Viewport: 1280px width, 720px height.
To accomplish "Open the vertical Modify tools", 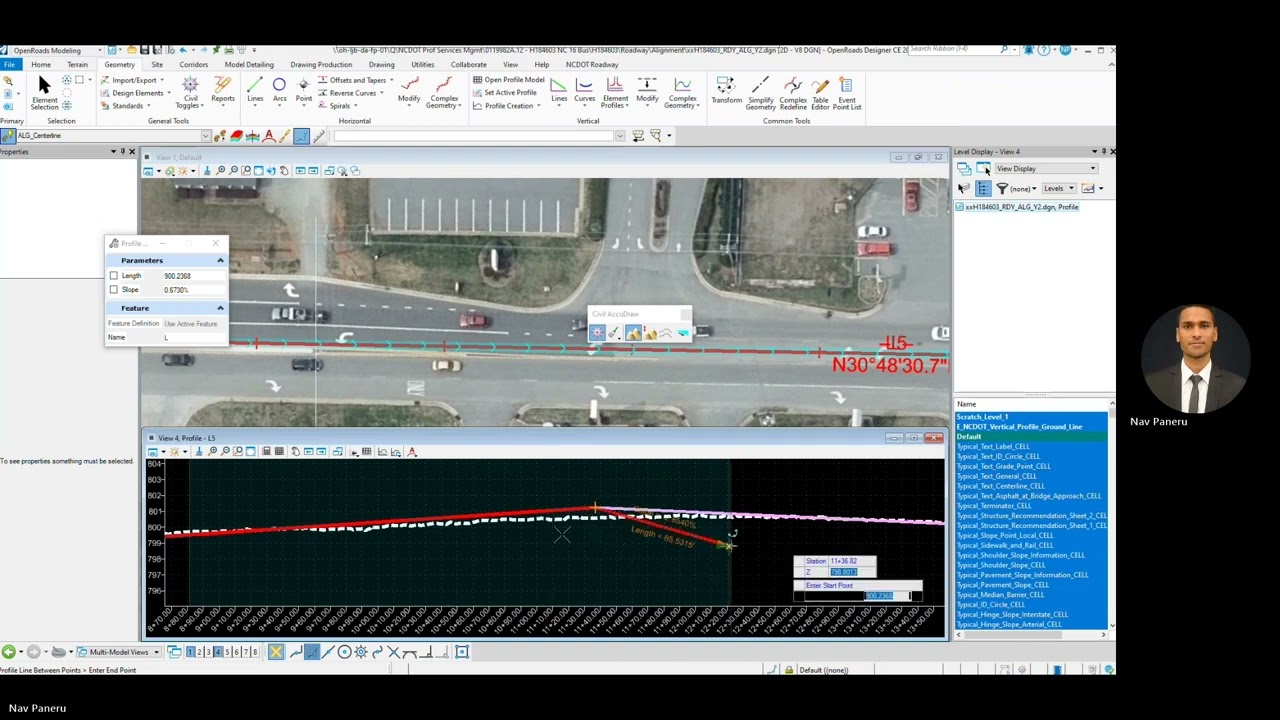I will pyautogui.click(x=647, y=90).
